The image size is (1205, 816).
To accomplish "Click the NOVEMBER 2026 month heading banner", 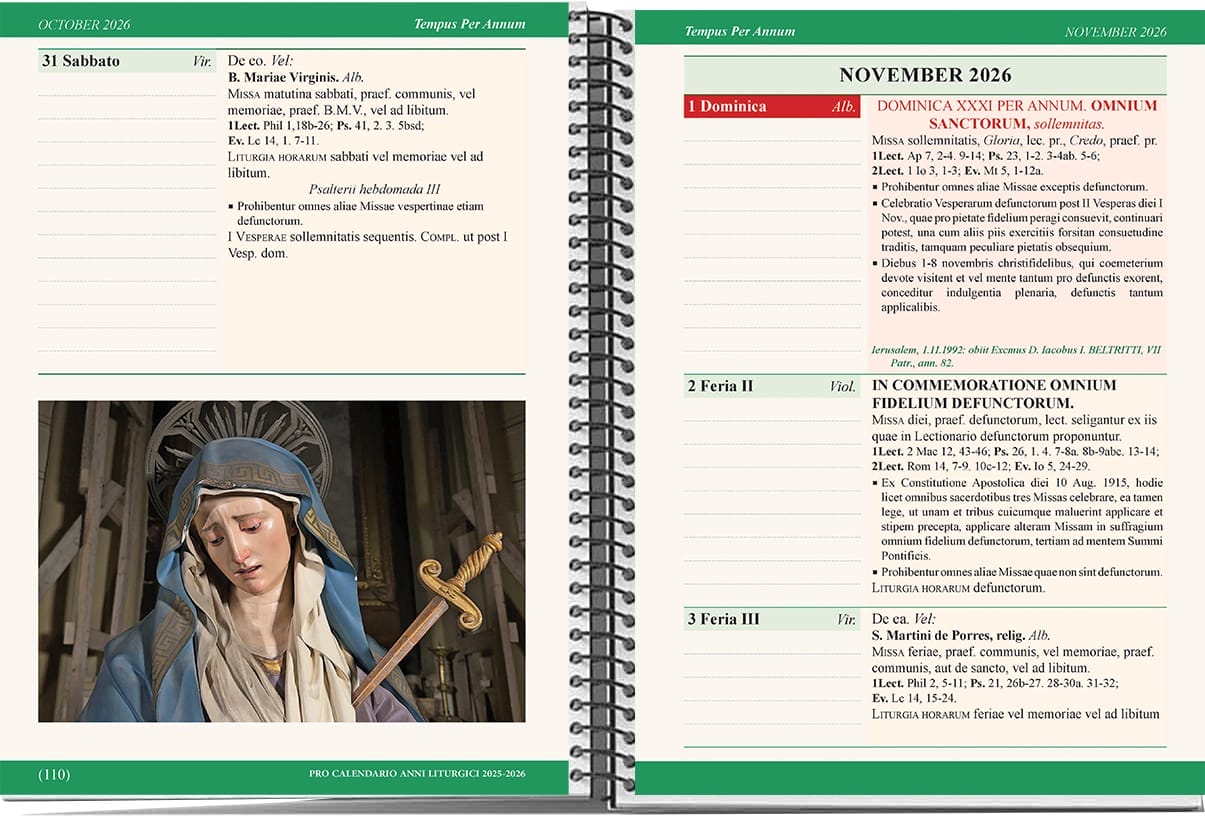I will [924, 75].
